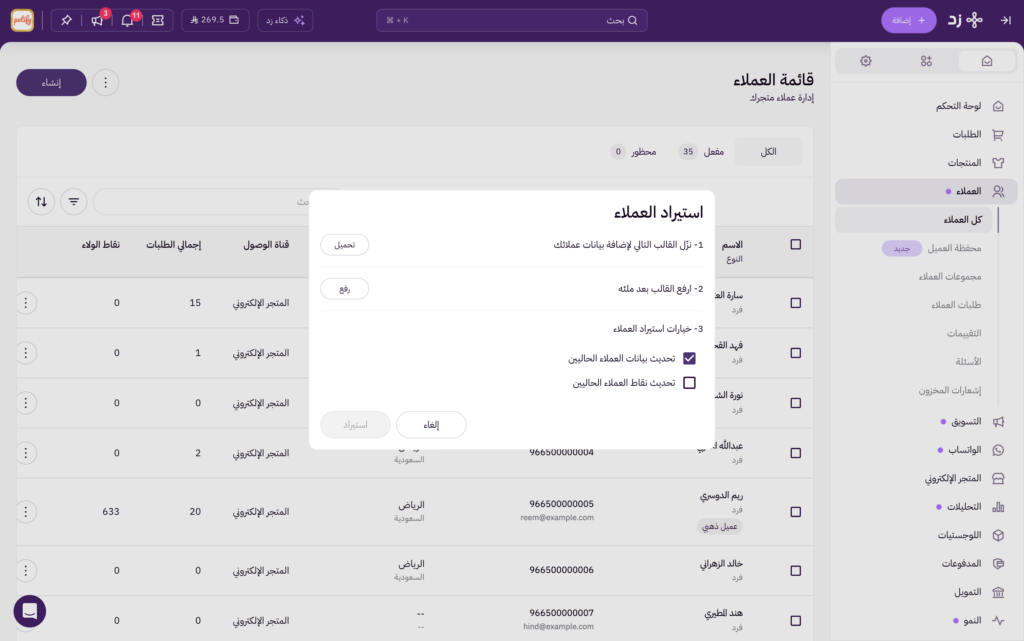Viewport: 1024px width, 641px height.
Task: Click إنشاء create button
Action: tap(52, 82)
